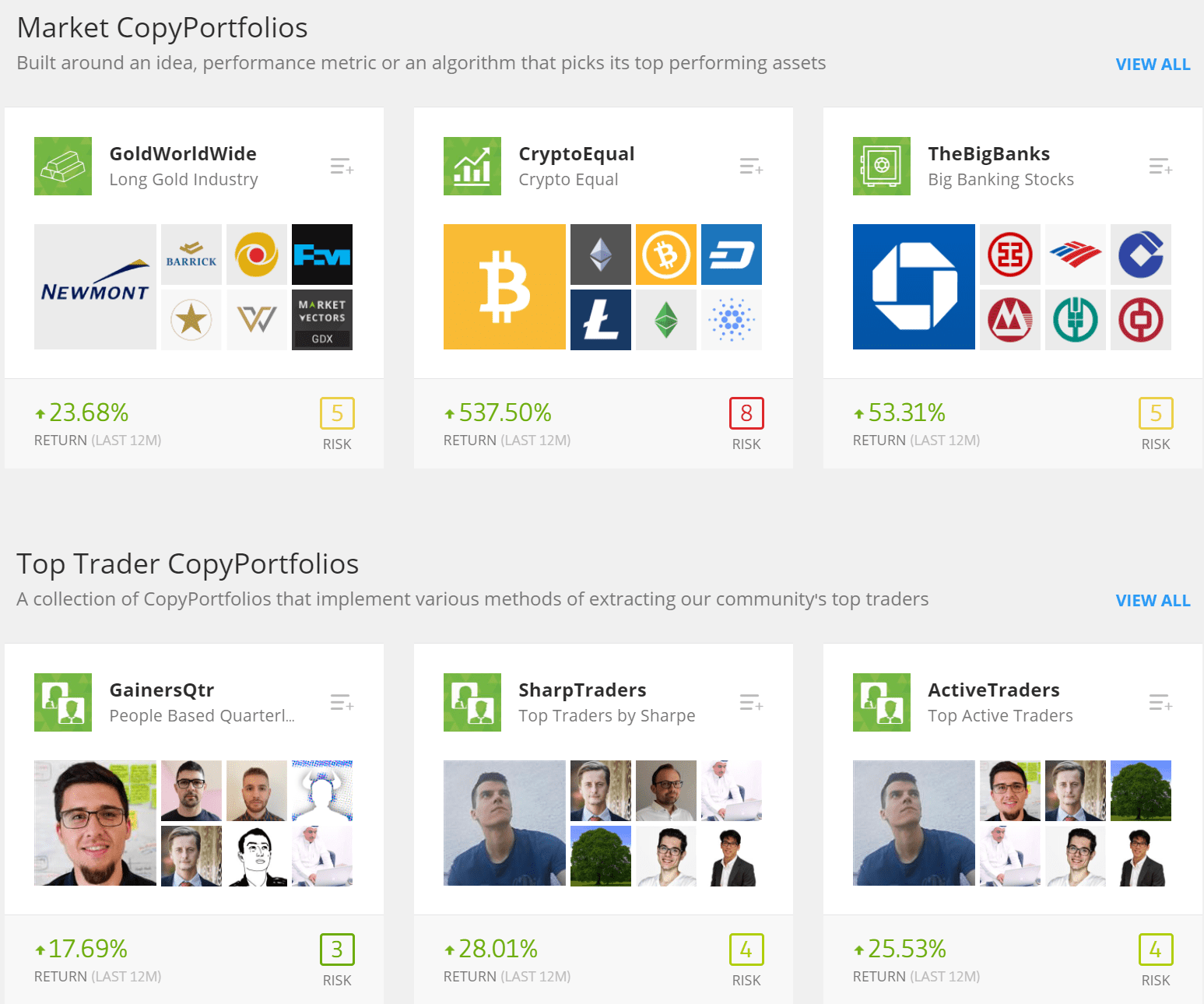Select the green bank logo tile
Viewport: 1204px width, 1004px height.
[1076, 320]
